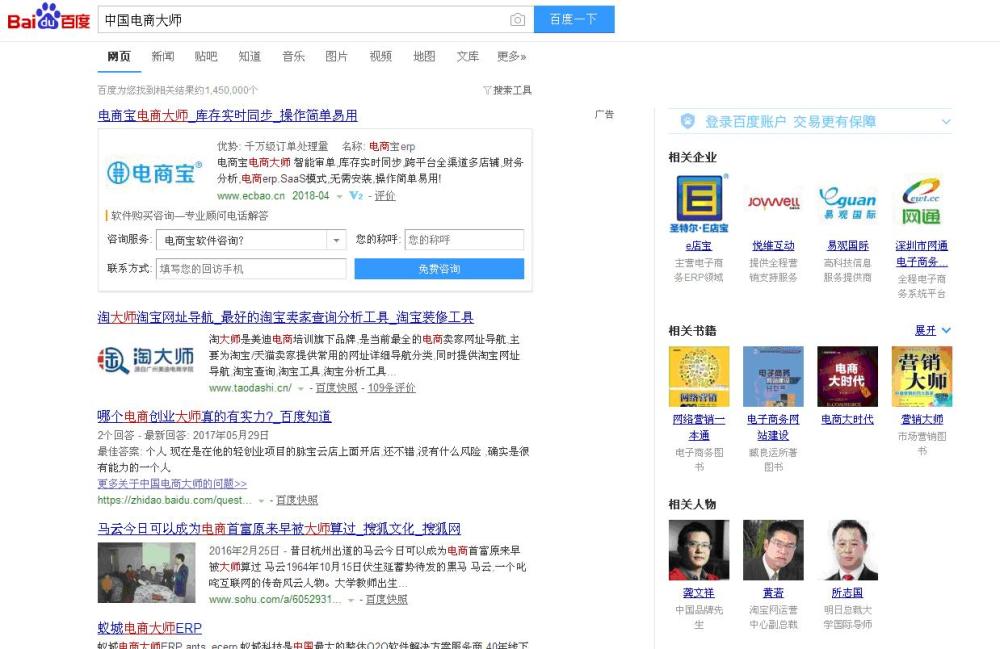Expand login notice chevron
This screenshot has height=649, width=1000.
coord(946,121)
